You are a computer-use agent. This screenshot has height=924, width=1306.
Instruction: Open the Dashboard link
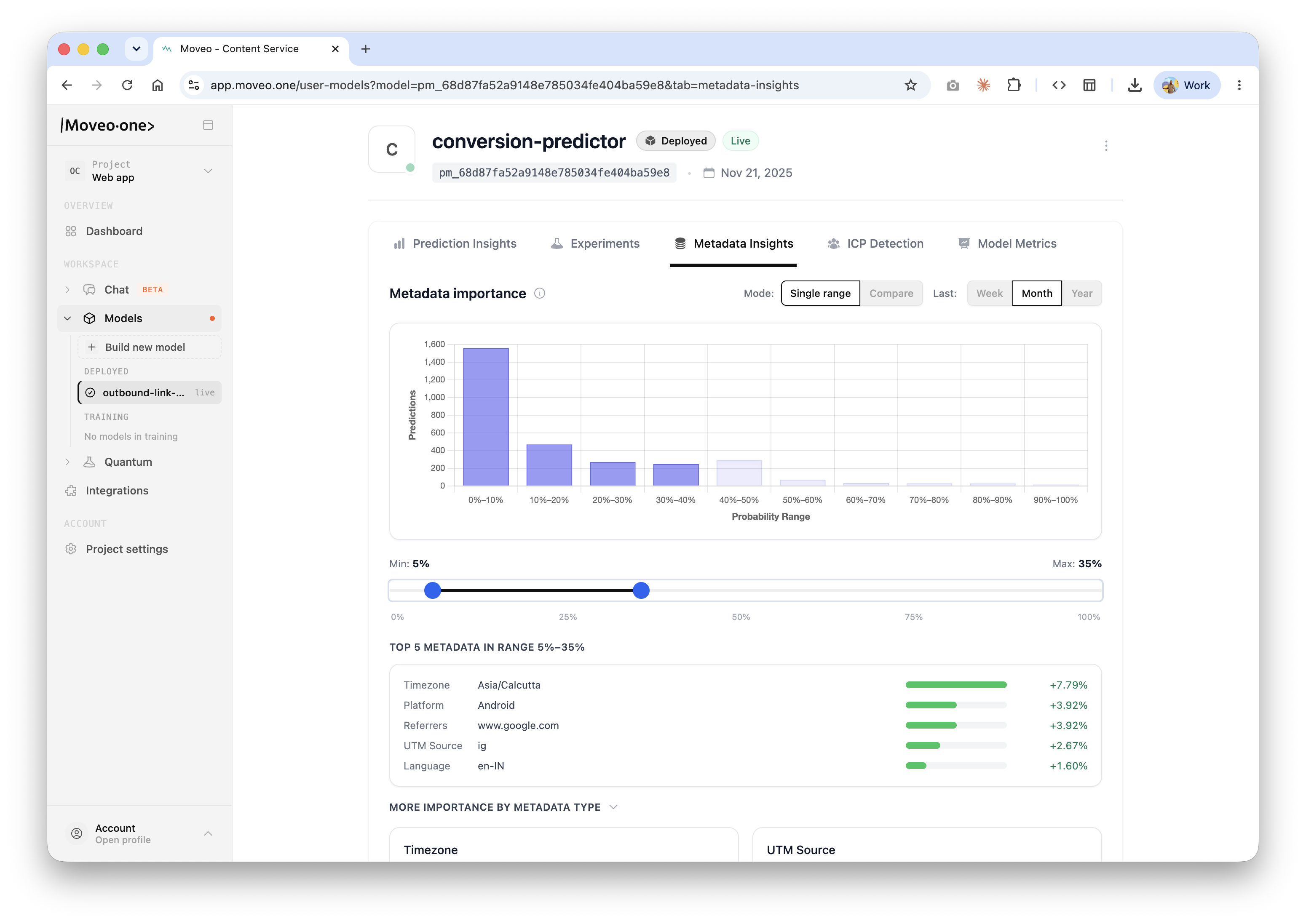click(114, 231)
